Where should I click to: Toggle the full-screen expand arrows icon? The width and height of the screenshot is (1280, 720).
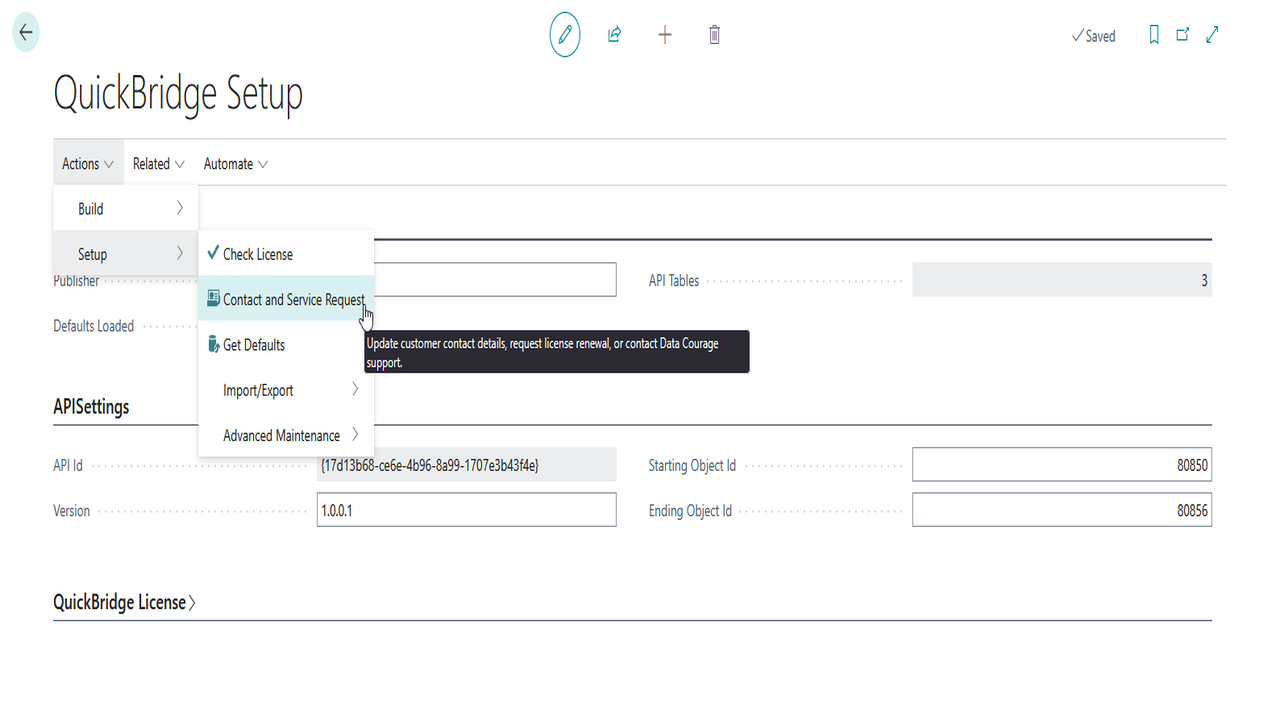pyautogui.click(x=1212, y=35)
